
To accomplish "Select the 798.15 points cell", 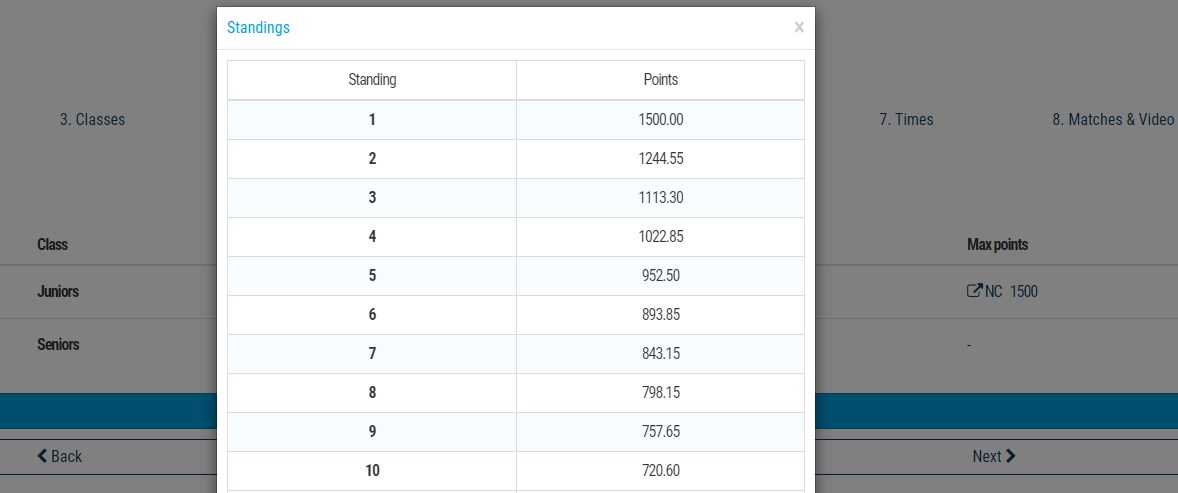I will 660,393.
